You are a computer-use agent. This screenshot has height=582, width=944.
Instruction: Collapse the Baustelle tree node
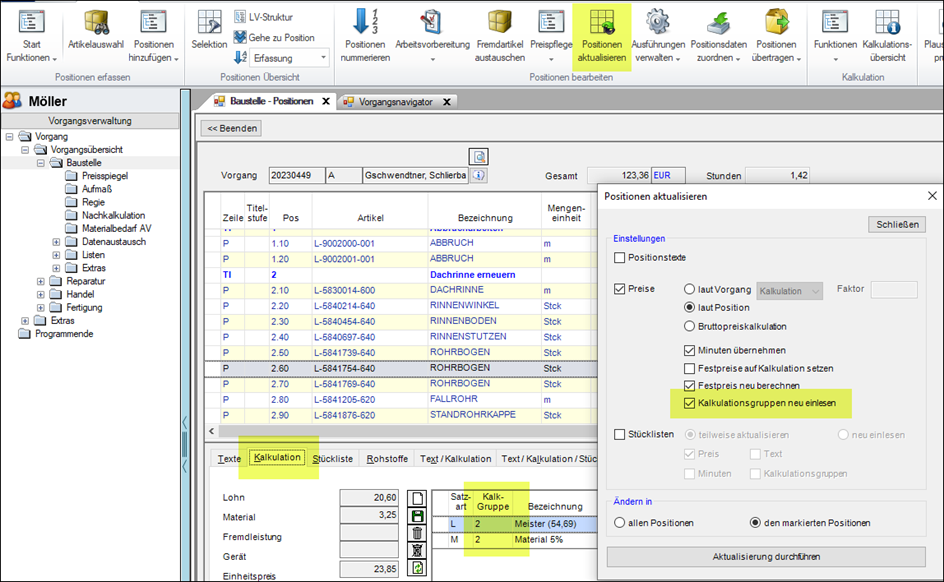(x=41, y=163)
